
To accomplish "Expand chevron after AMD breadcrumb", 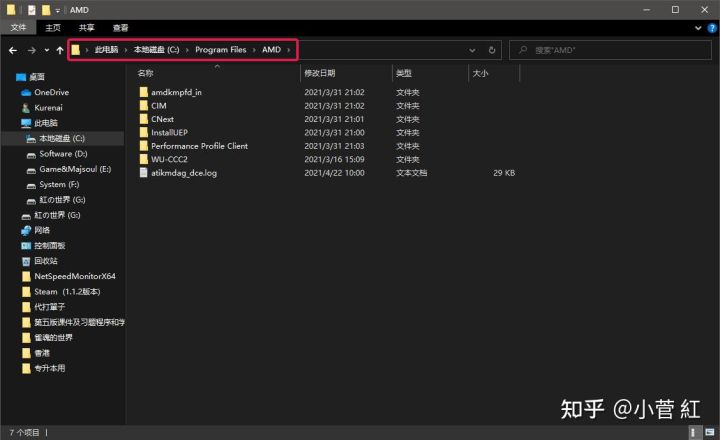I will pyautogui.click(x=288, y=50).
